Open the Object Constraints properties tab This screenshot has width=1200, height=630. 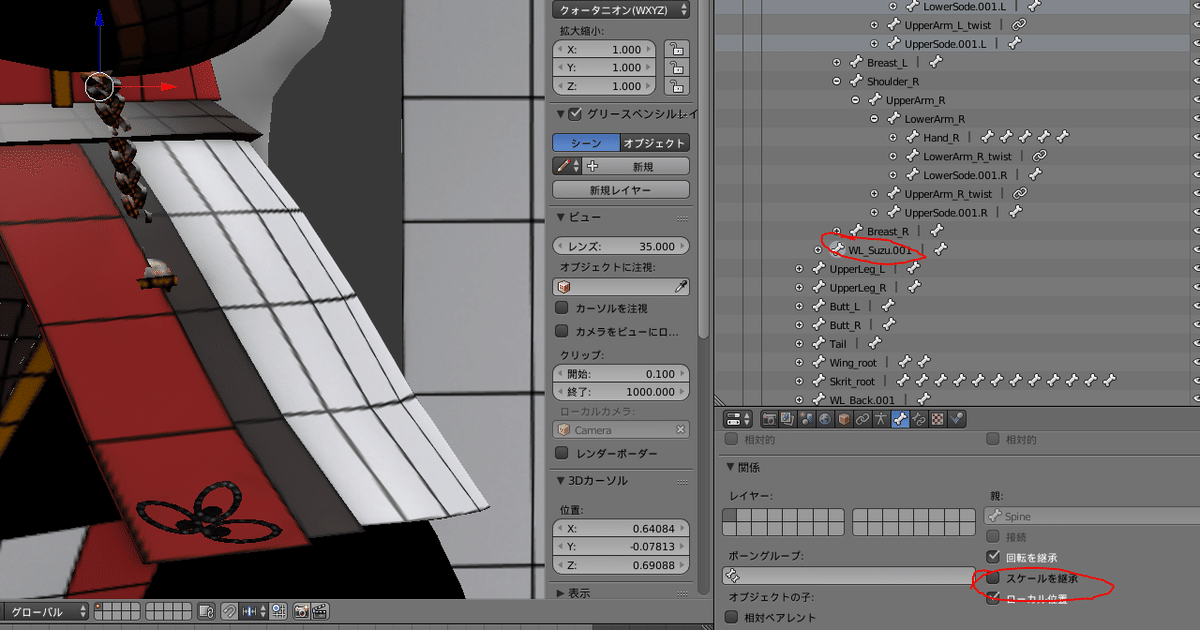pos(863,419)
